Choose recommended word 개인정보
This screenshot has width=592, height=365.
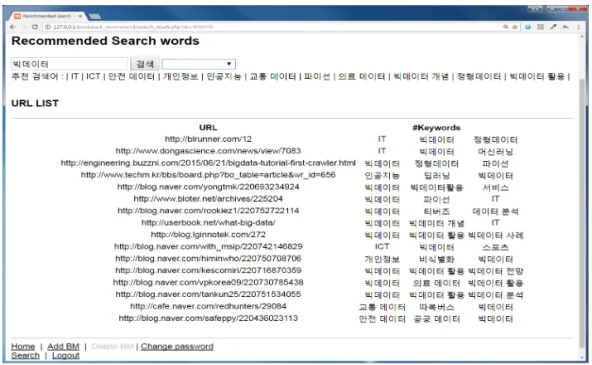[x=180, y=76]
